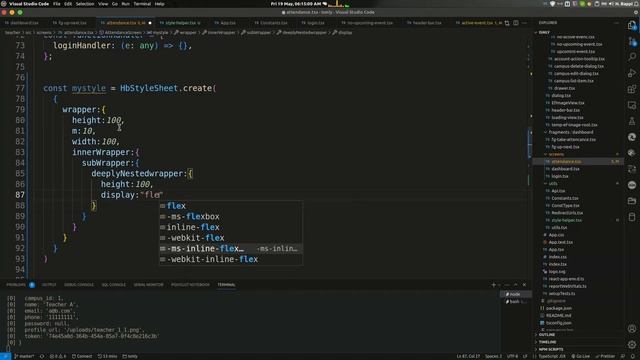Open the Explorer panel ellipsis menu
The image size is (640, 360).
pyautogui.click(x=617, y=23)
